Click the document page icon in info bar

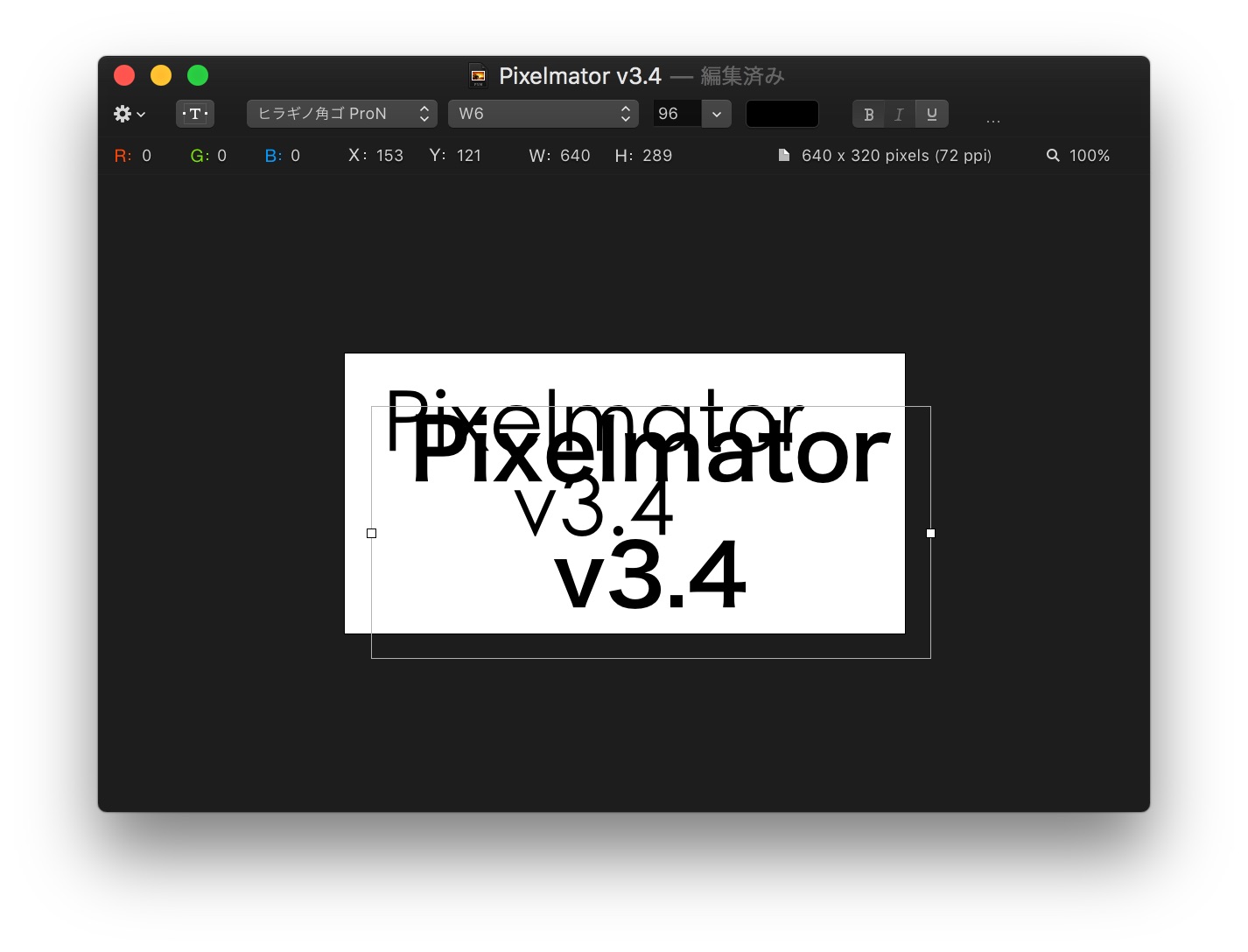(x=784, y=156)
